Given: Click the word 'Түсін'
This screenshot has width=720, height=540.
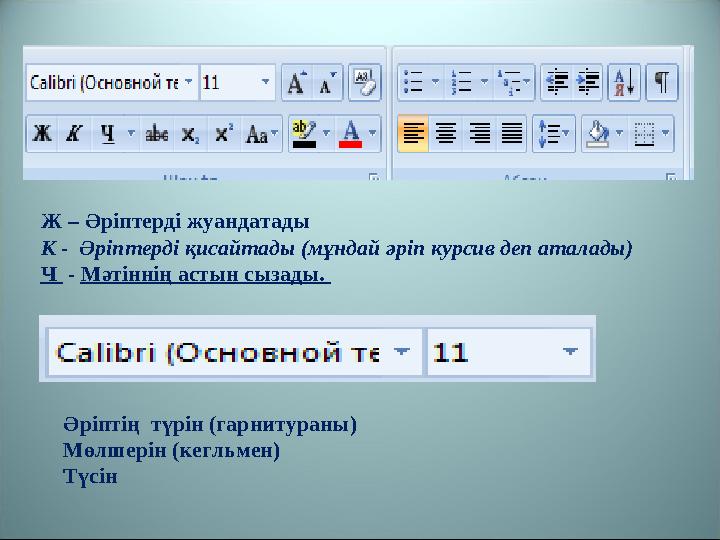Looking at the screenshot, I should click(90, 477).
